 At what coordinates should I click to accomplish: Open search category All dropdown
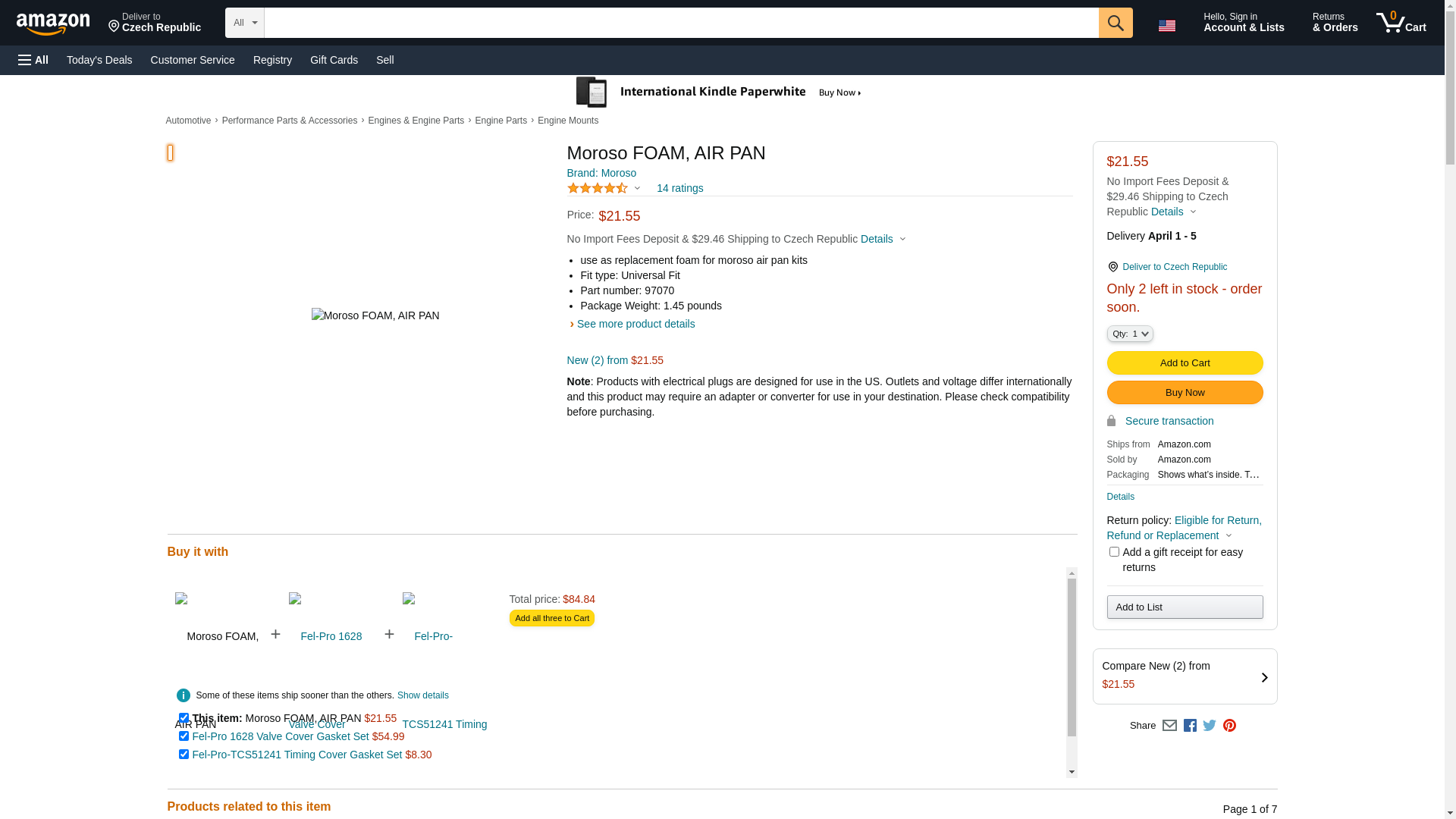(x=244, y=23)
